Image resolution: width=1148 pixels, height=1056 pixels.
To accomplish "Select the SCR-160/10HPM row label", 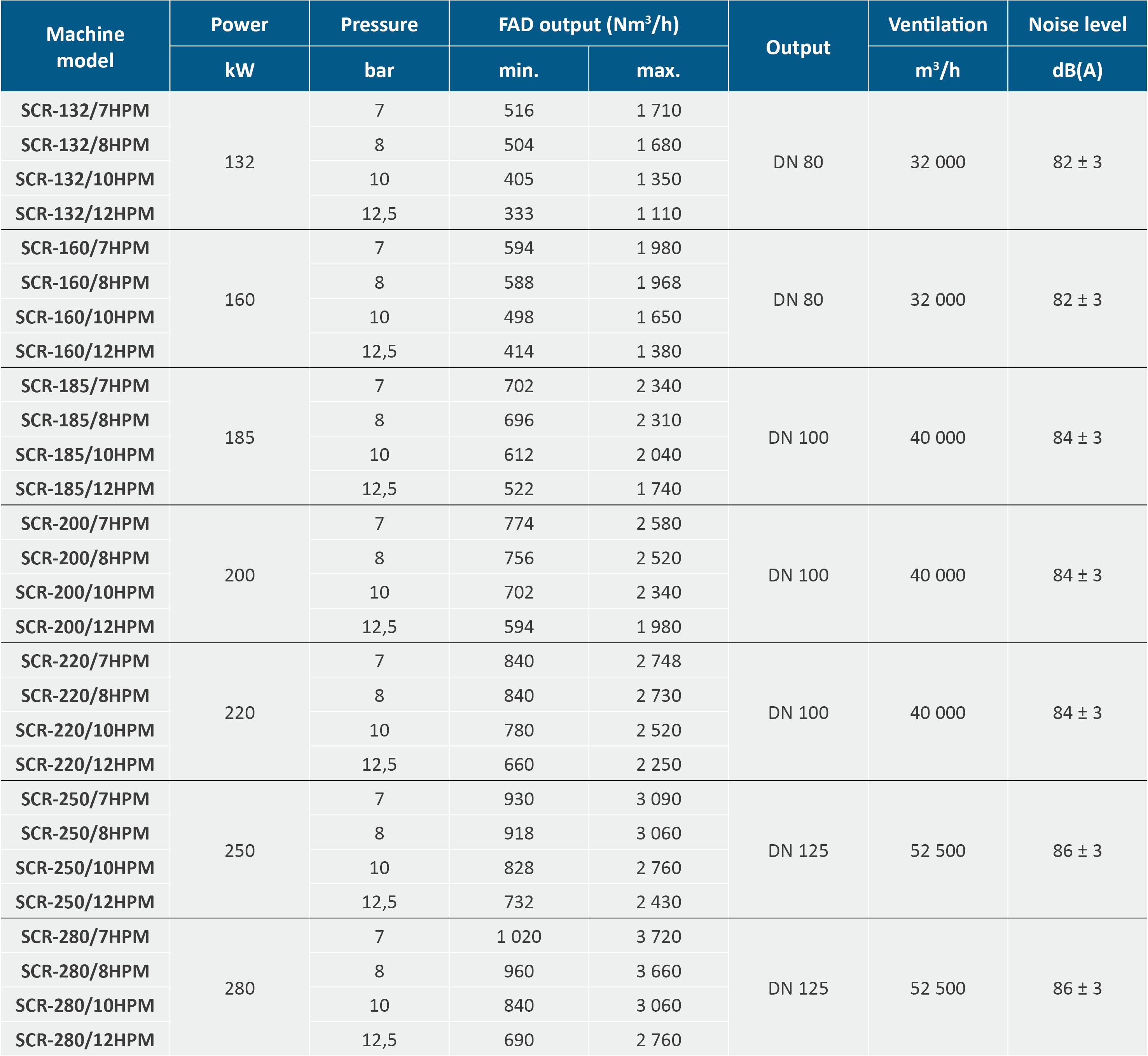I will point(85,317).
